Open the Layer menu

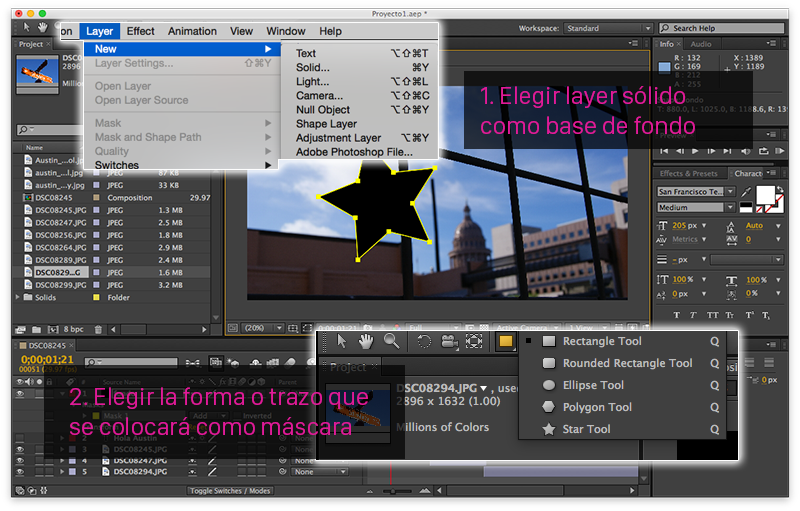(x=99, y=31)
